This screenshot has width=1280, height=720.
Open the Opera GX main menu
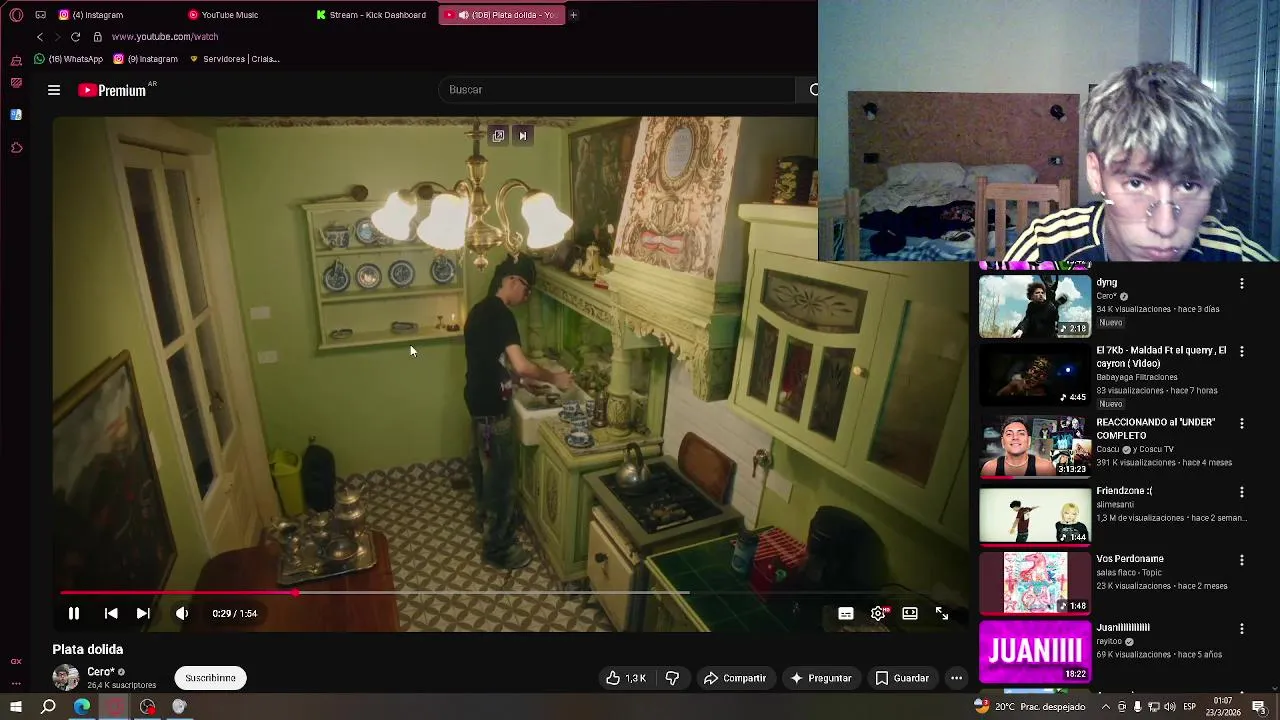tap(16, 15)
